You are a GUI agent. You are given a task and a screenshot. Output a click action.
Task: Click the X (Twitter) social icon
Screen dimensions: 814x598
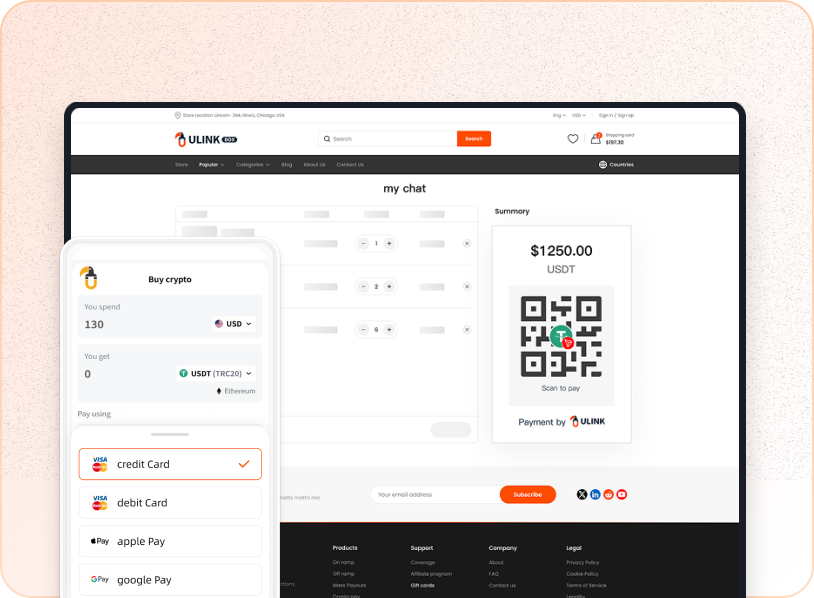(583, 494)
